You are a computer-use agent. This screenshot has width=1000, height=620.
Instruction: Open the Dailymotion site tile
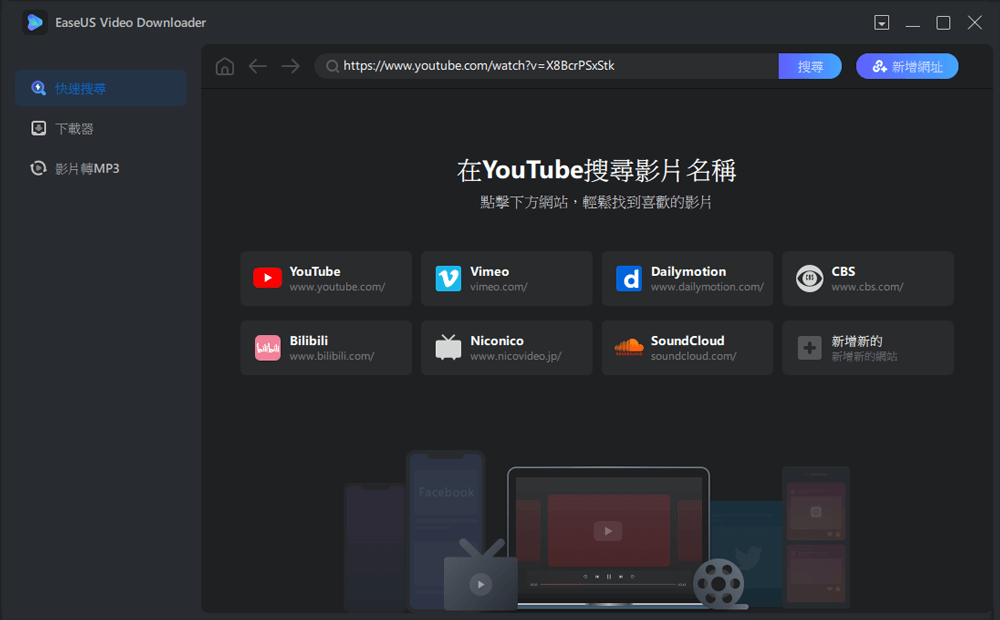tap(687, 278)
